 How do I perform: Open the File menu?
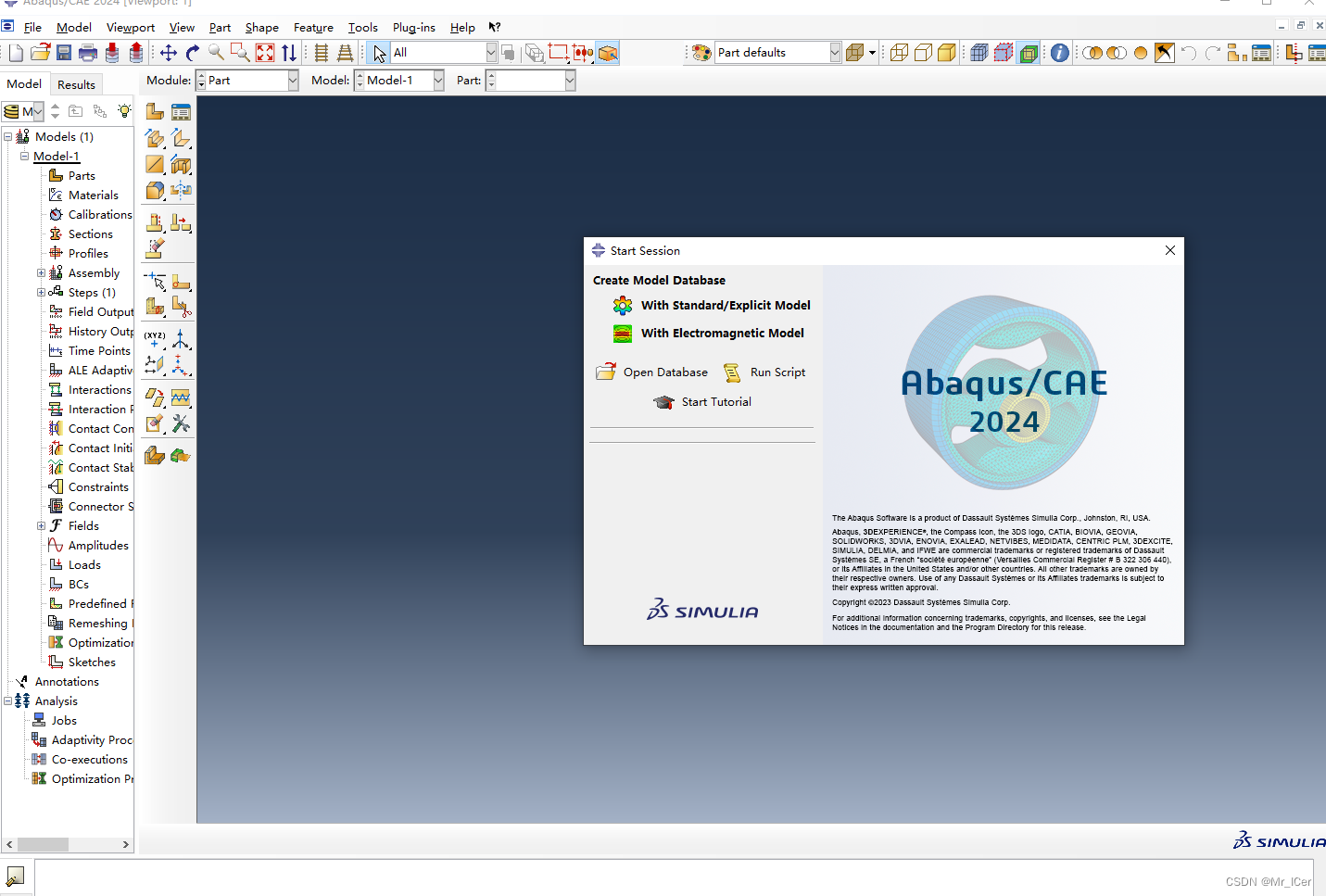(x=32, y=27)
